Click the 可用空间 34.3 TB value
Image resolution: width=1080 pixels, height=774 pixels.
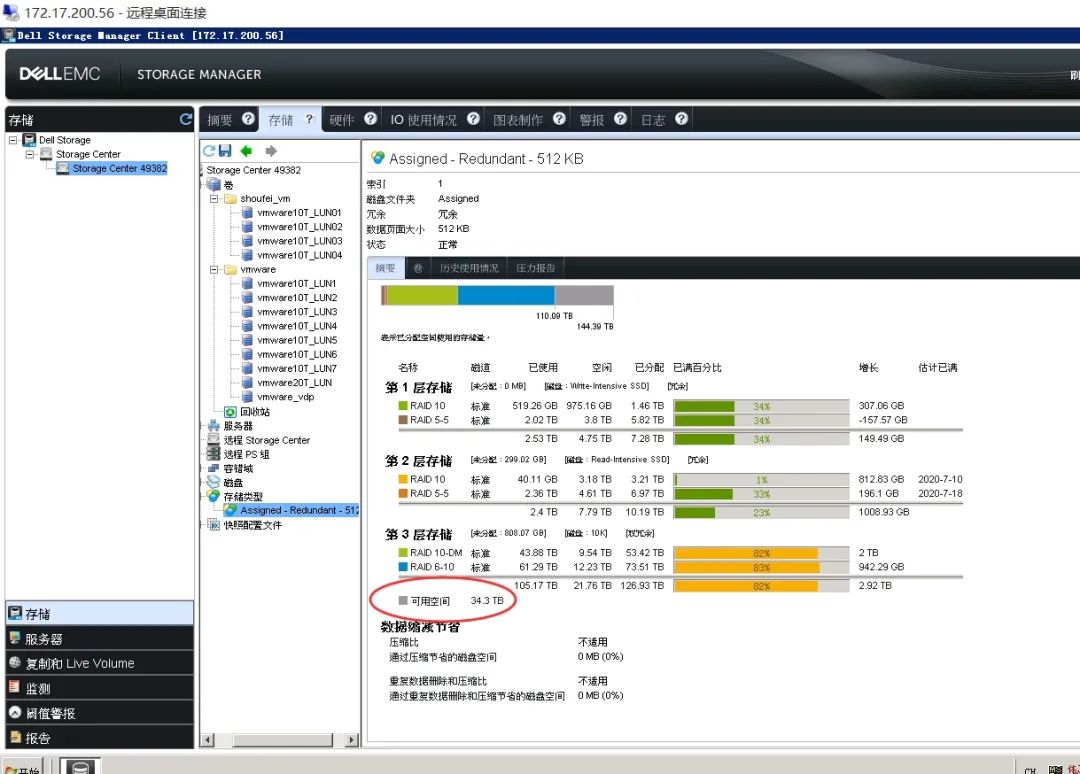click(x=487, y=600)
